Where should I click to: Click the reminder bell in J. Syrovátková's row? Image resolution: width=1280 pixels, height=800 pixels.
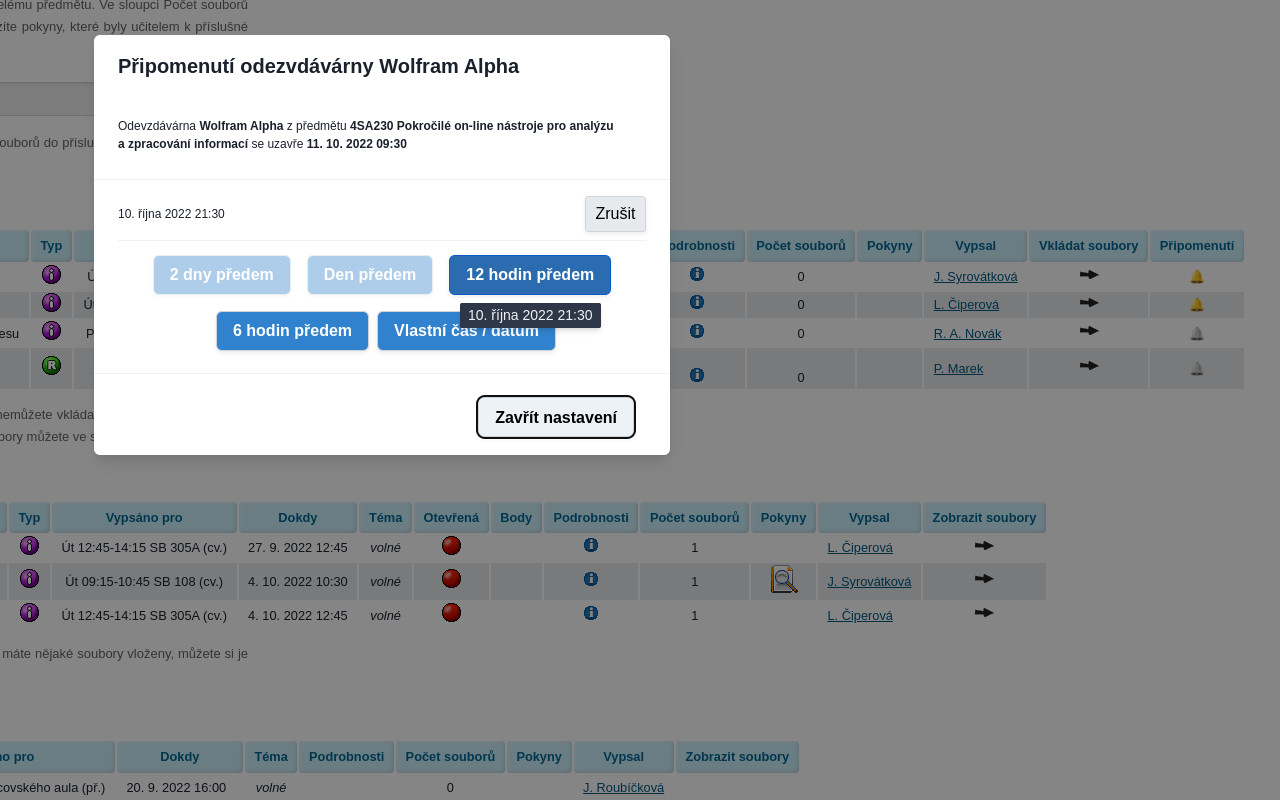(x=1197, y=276)
